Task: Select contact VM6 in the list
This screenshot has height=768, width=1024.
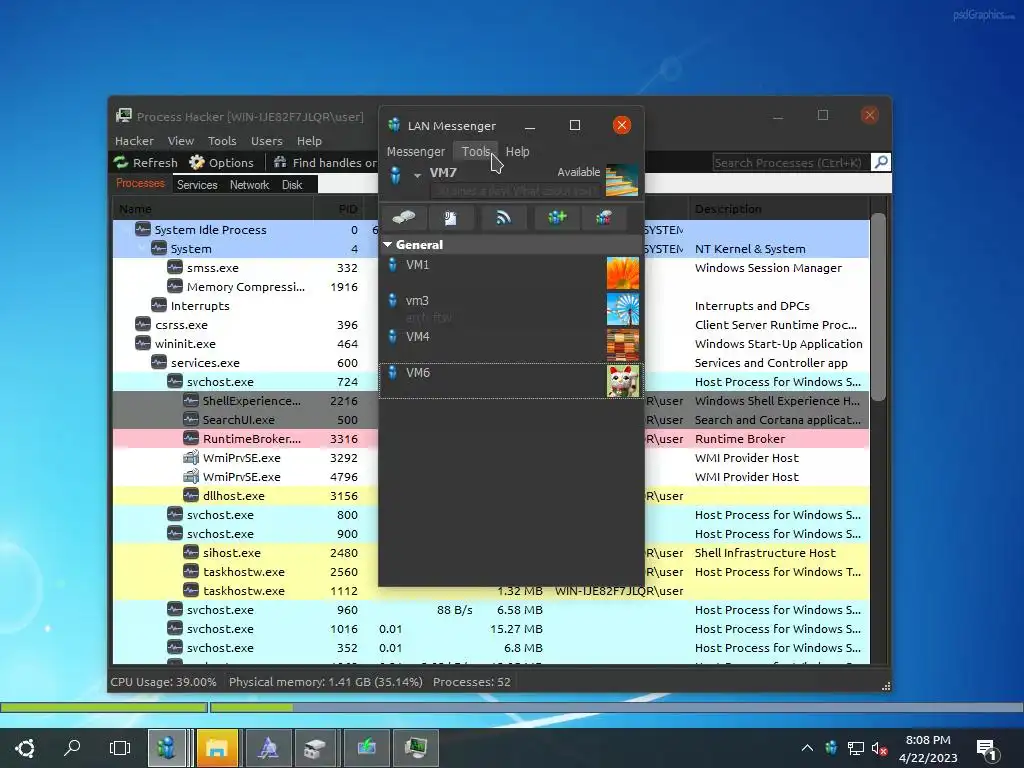Action: pos(511,381)
